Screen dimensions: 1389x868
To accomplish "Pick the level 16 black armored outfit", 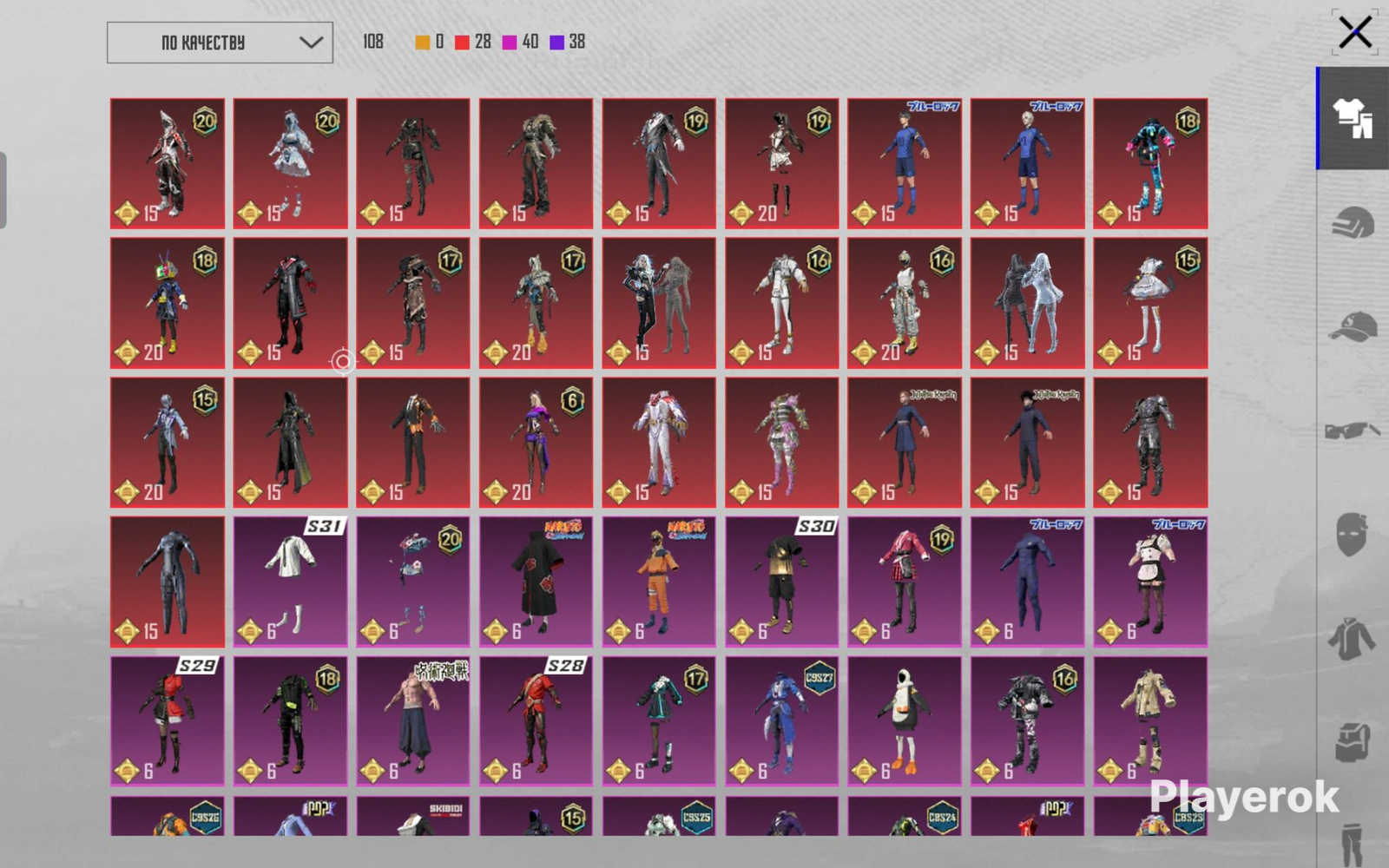I will click(1028, 721).
